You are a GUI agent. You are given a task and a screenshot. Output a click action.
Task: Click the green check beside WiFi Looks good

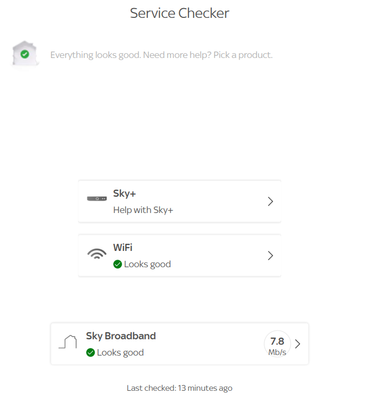(117, 264)
